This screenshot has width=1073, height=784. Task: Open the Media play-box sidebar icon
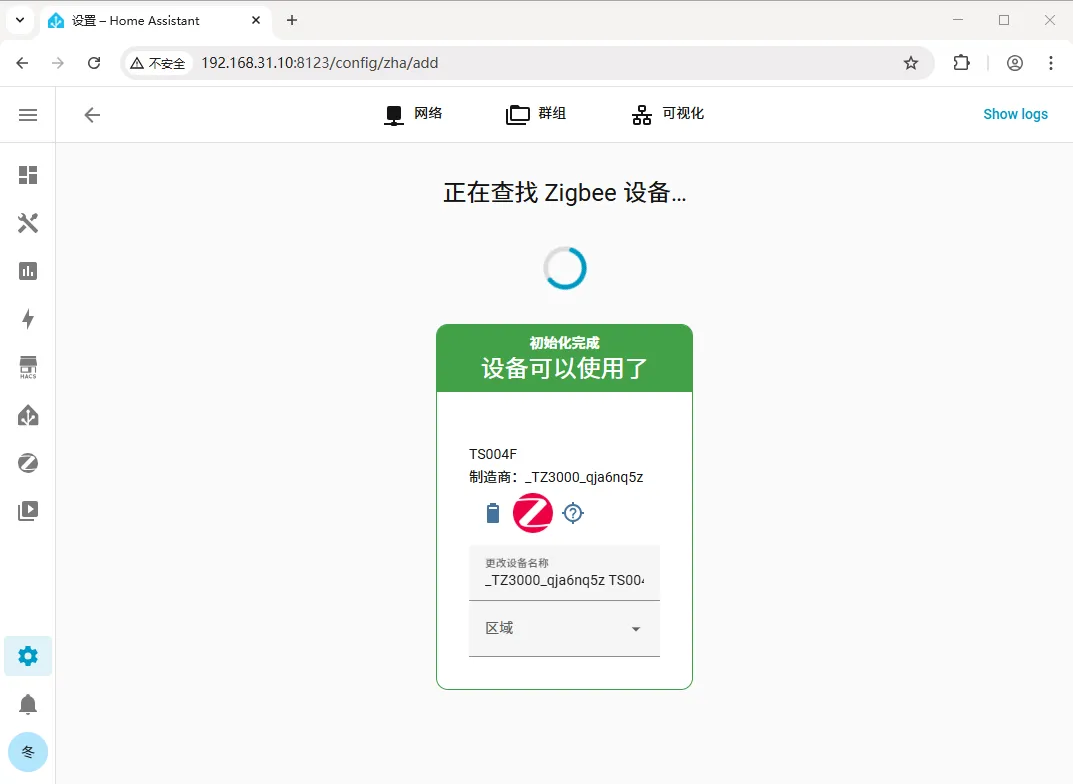coord(28,511)
